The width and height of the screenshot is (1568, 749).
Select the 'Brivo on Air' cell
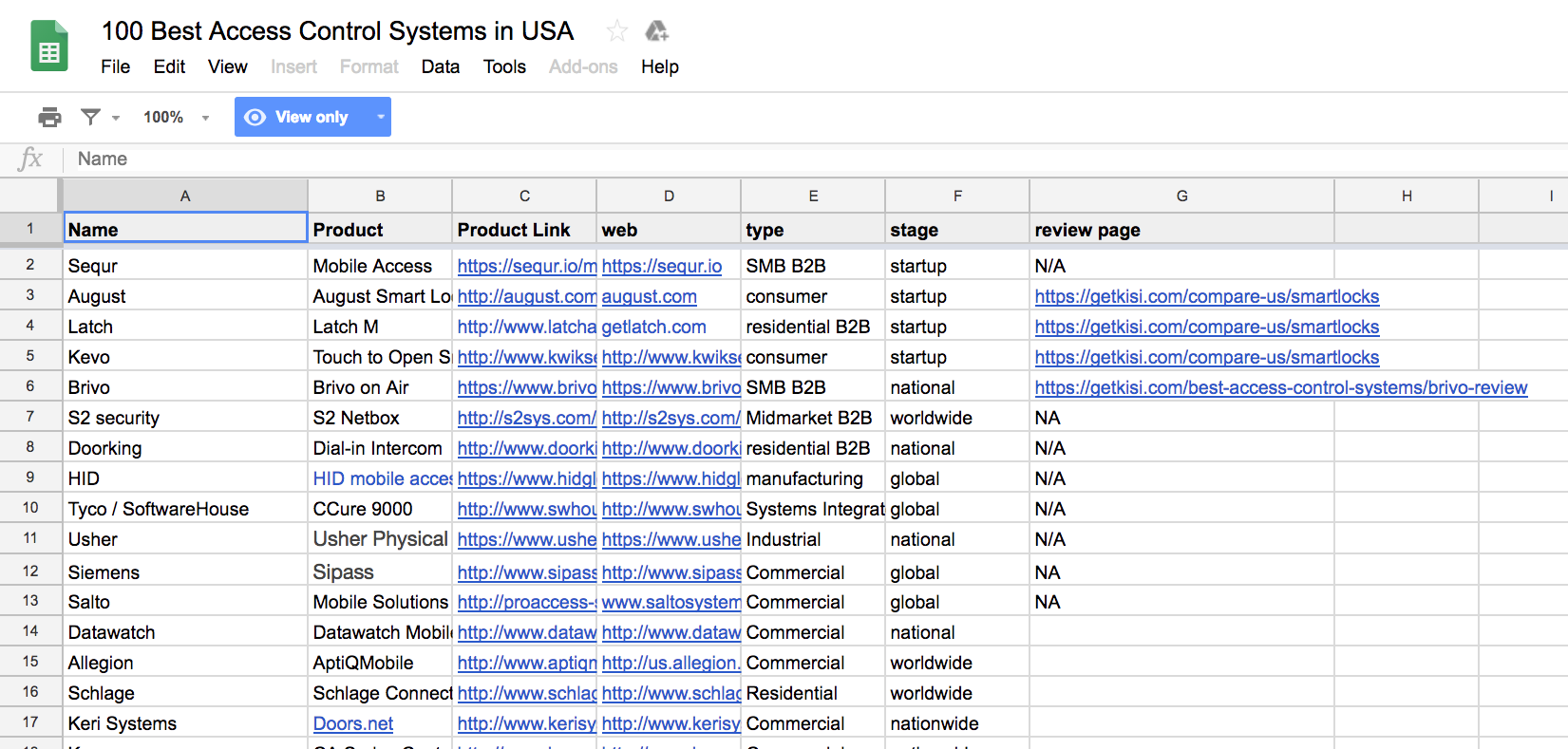380,387
